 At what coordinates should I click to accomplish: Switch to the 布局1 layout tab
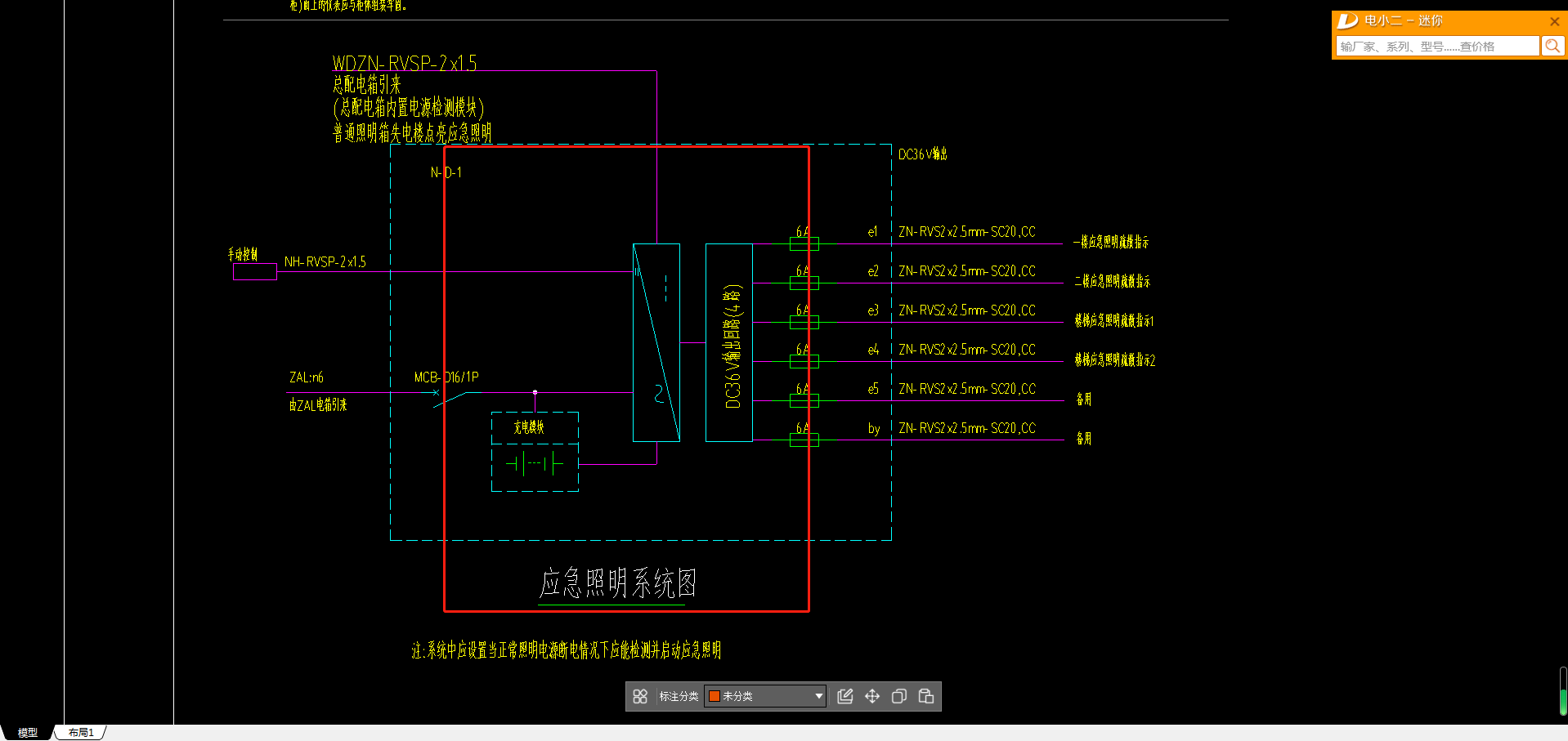click(x=81, y=733)
